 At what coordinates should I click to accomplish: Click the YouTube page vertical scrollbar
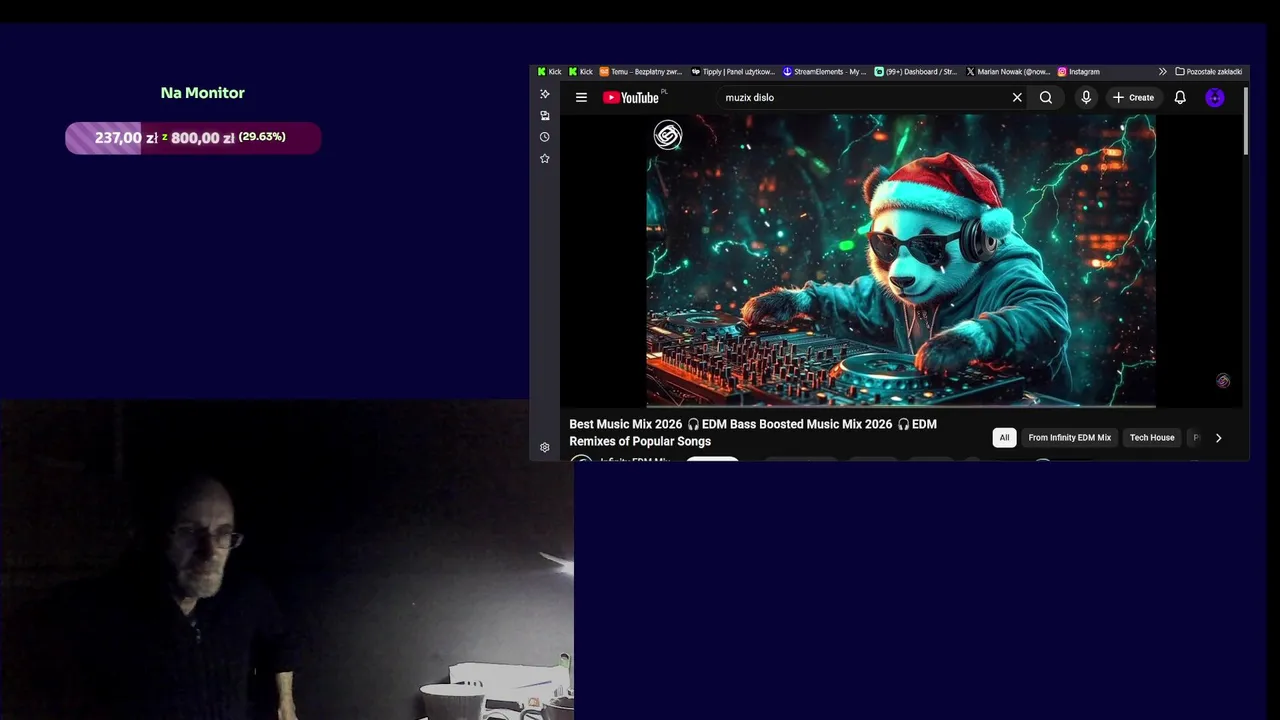(1246, 121)
